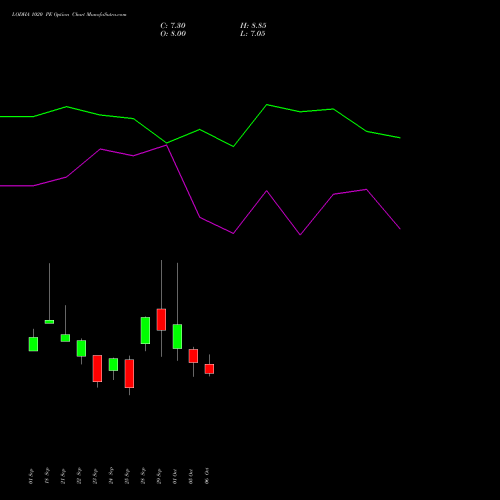The image size is (500, 500).
Task: Click the close value "C: 7.30"
Action: (173, 26)
